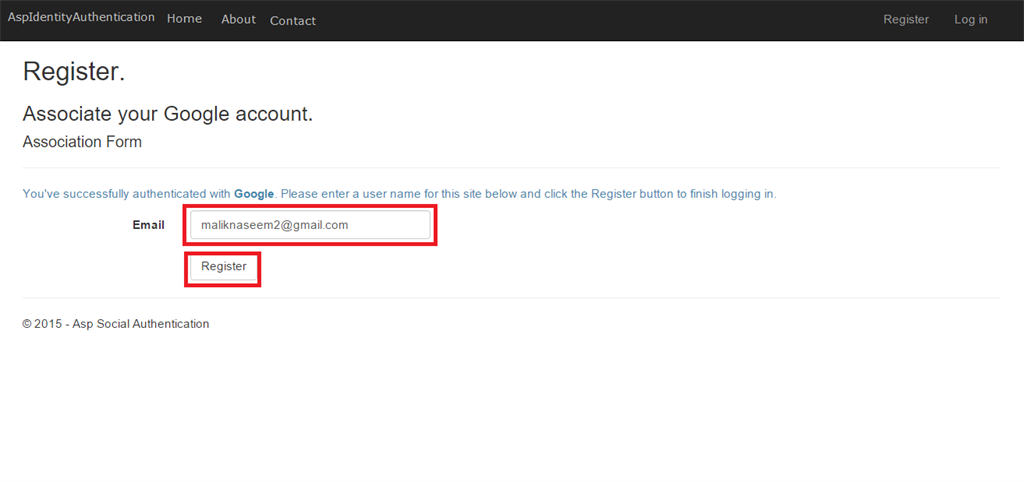This screenshot has height=482, width=1024.
Task: Select Register in the top navbar
Action: point(906,19)
